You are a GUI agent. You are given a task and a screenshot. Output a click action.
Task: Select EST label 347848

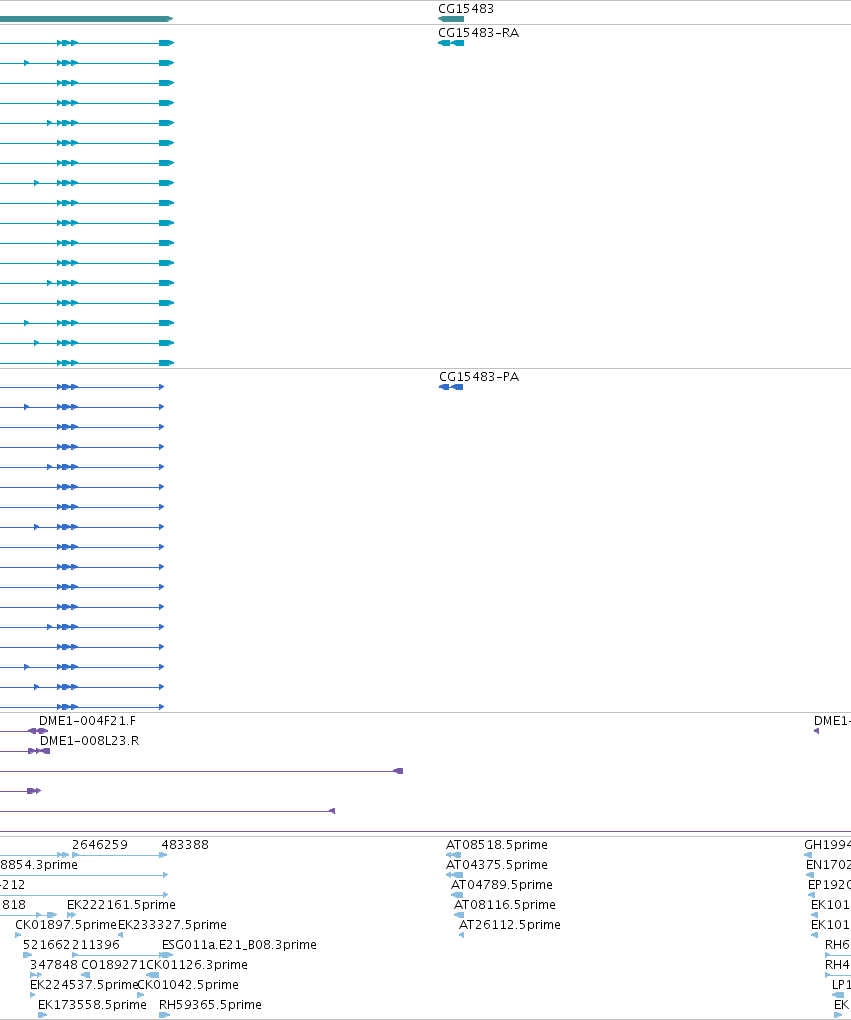coord(54,965)
